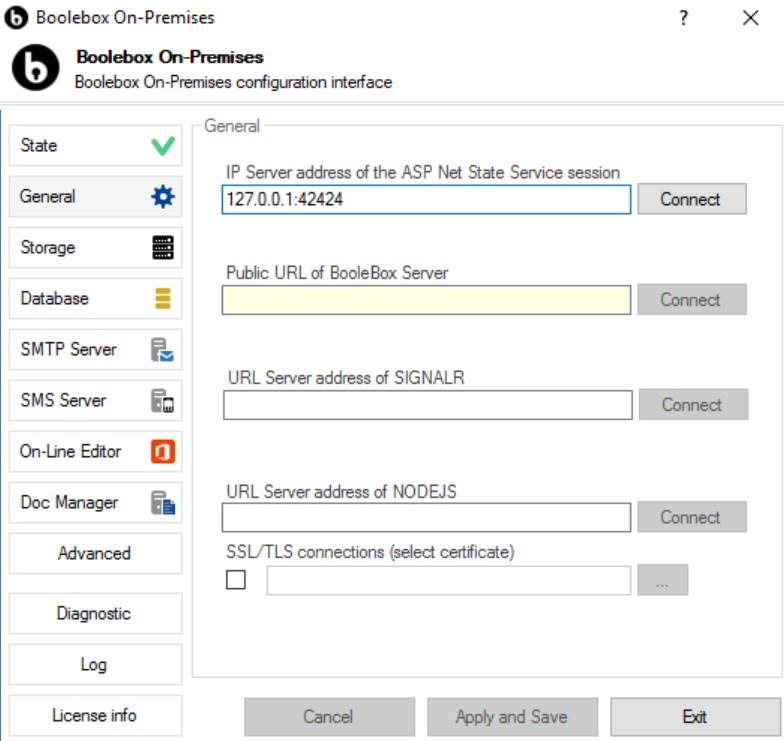The width and height of the screenshot is (784, 741).
Task: Click the orange On-Line Editor Office icon
Action: click(162, 452)
